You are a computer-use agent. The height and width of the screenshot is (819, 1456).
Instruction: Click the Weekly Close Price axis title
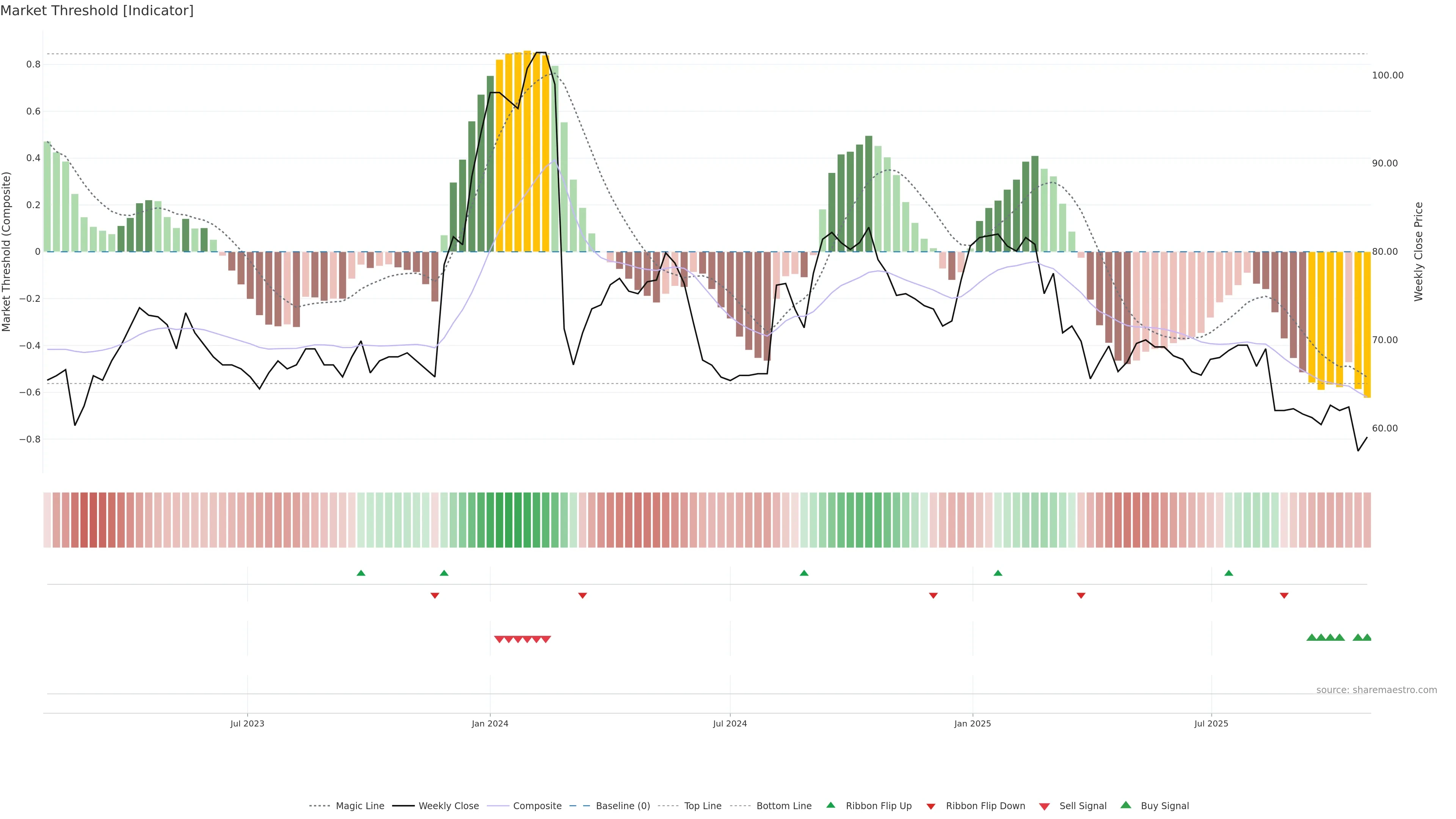coord(1419,251)
